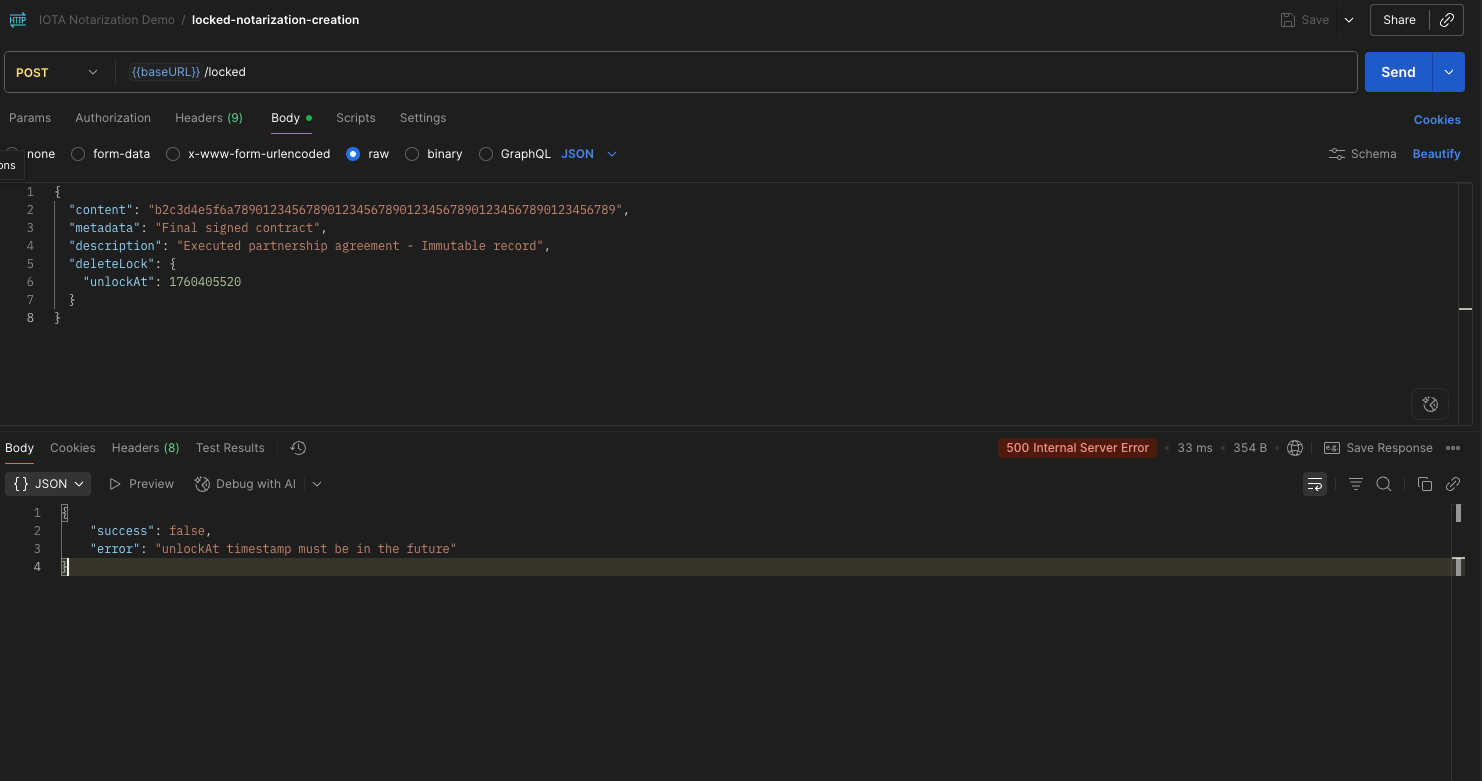Search within the response body

[x=1384, y=483]
